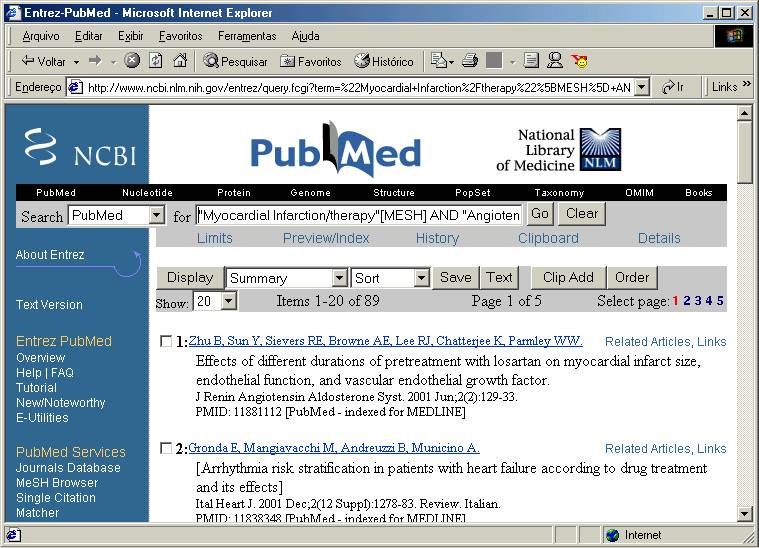
Task: Open the Exibir menu
Action: click(x=131, y=36)
